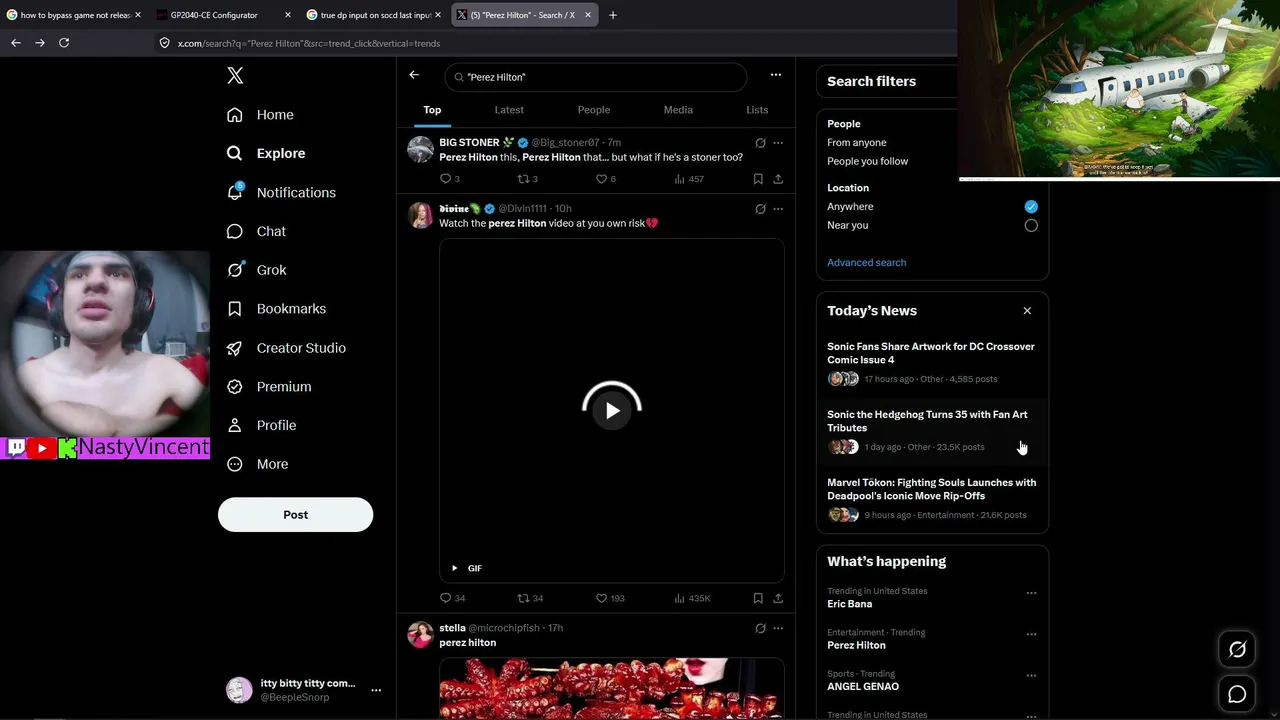Switch to the Lists tab

(757, 110)
